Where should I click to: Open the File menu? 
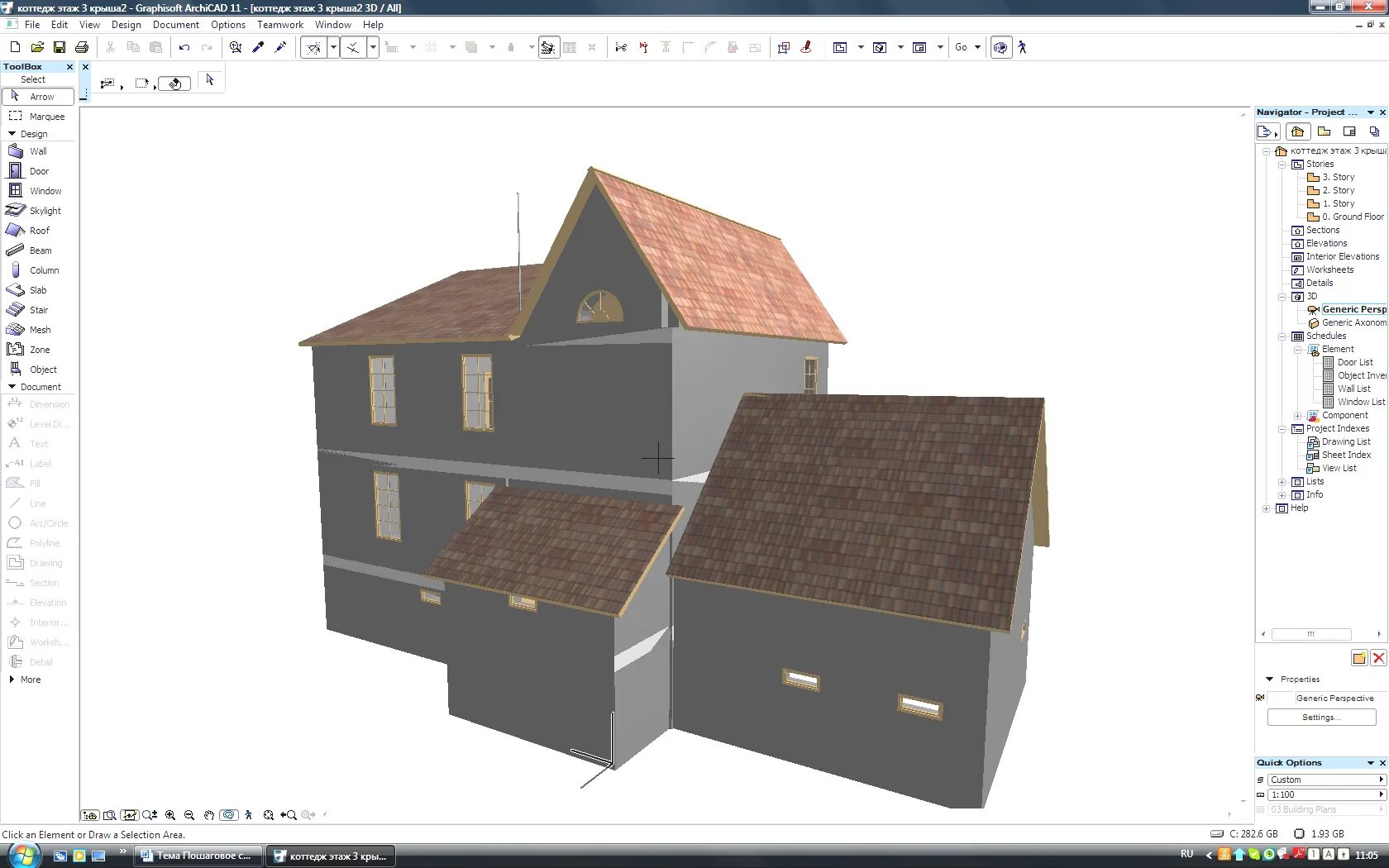pyautogui.click(x=32, y=25)
